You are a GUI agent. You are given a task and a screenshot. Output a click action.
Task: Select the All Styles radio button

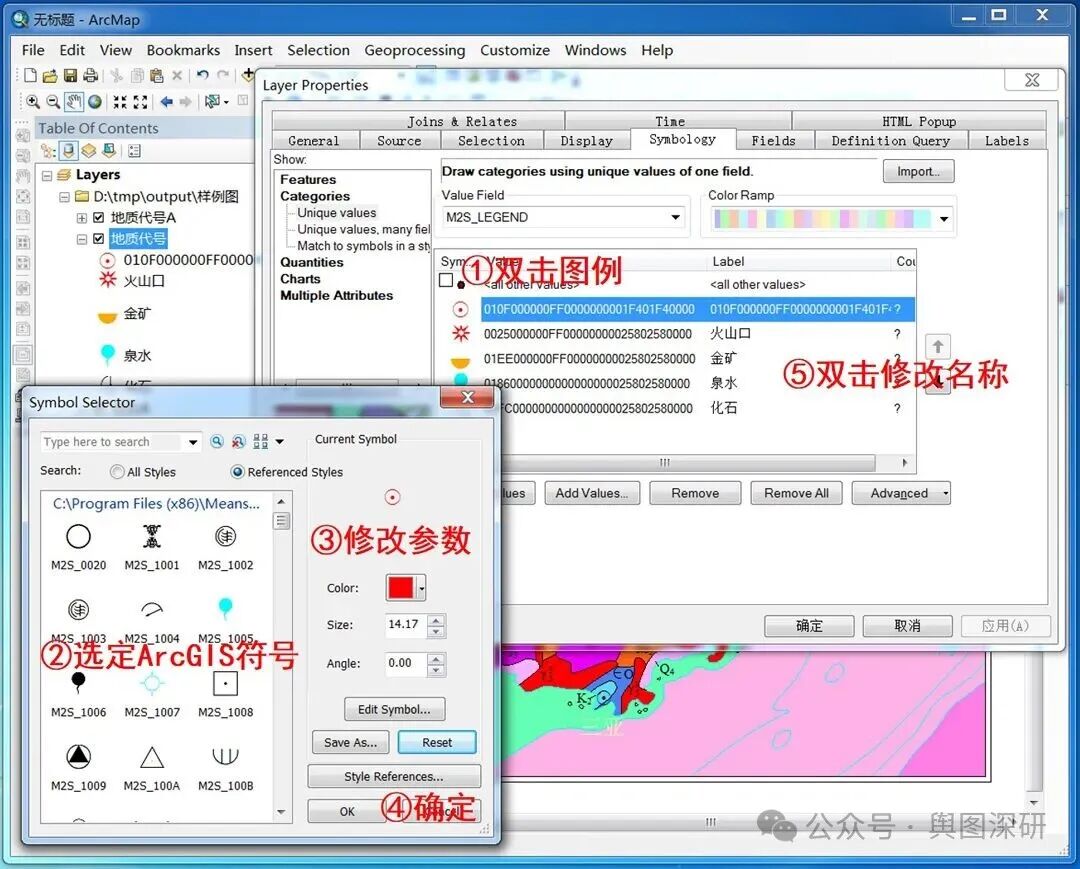pos(117,472)
